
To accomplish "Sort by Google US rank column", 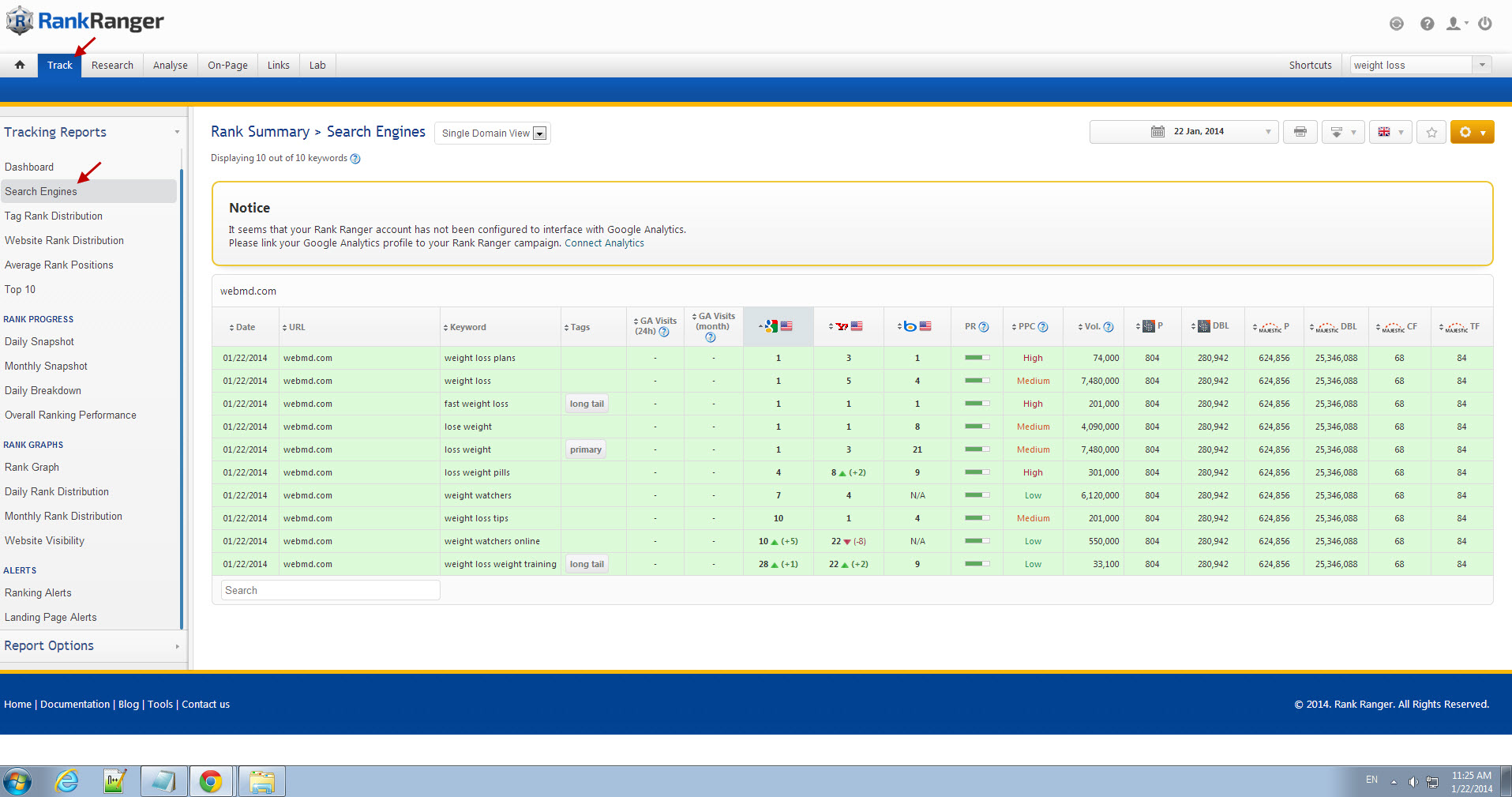I will pyautogui.click(x=778, y=326).
